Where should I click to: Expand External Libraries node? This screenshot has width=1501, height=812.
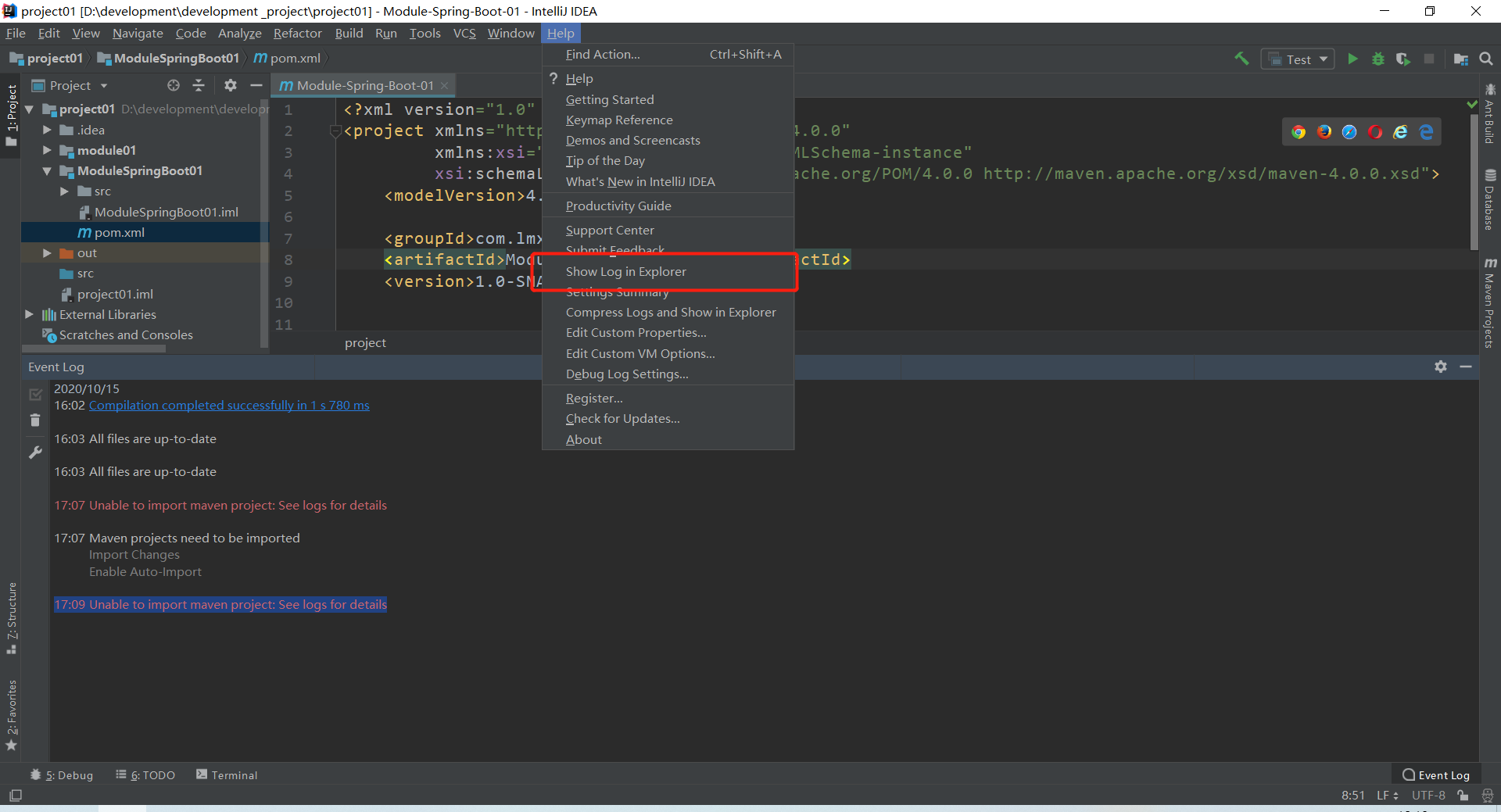[x=30, y=314]
